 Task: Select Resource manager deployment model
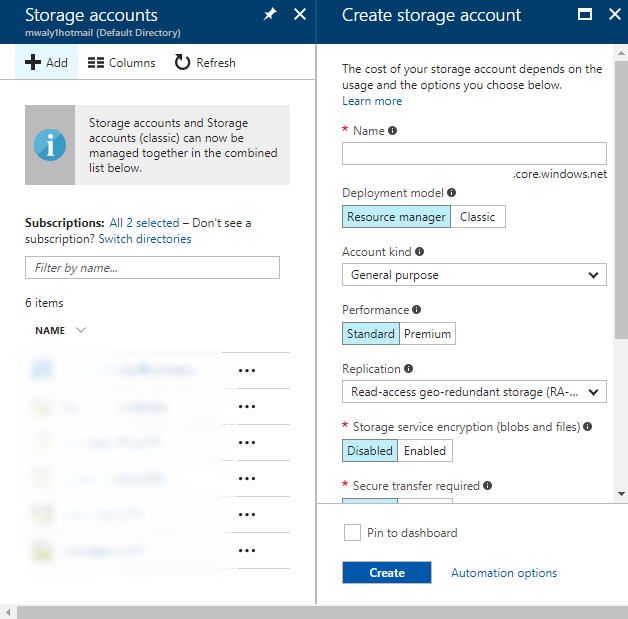click(x=396, y=217)
